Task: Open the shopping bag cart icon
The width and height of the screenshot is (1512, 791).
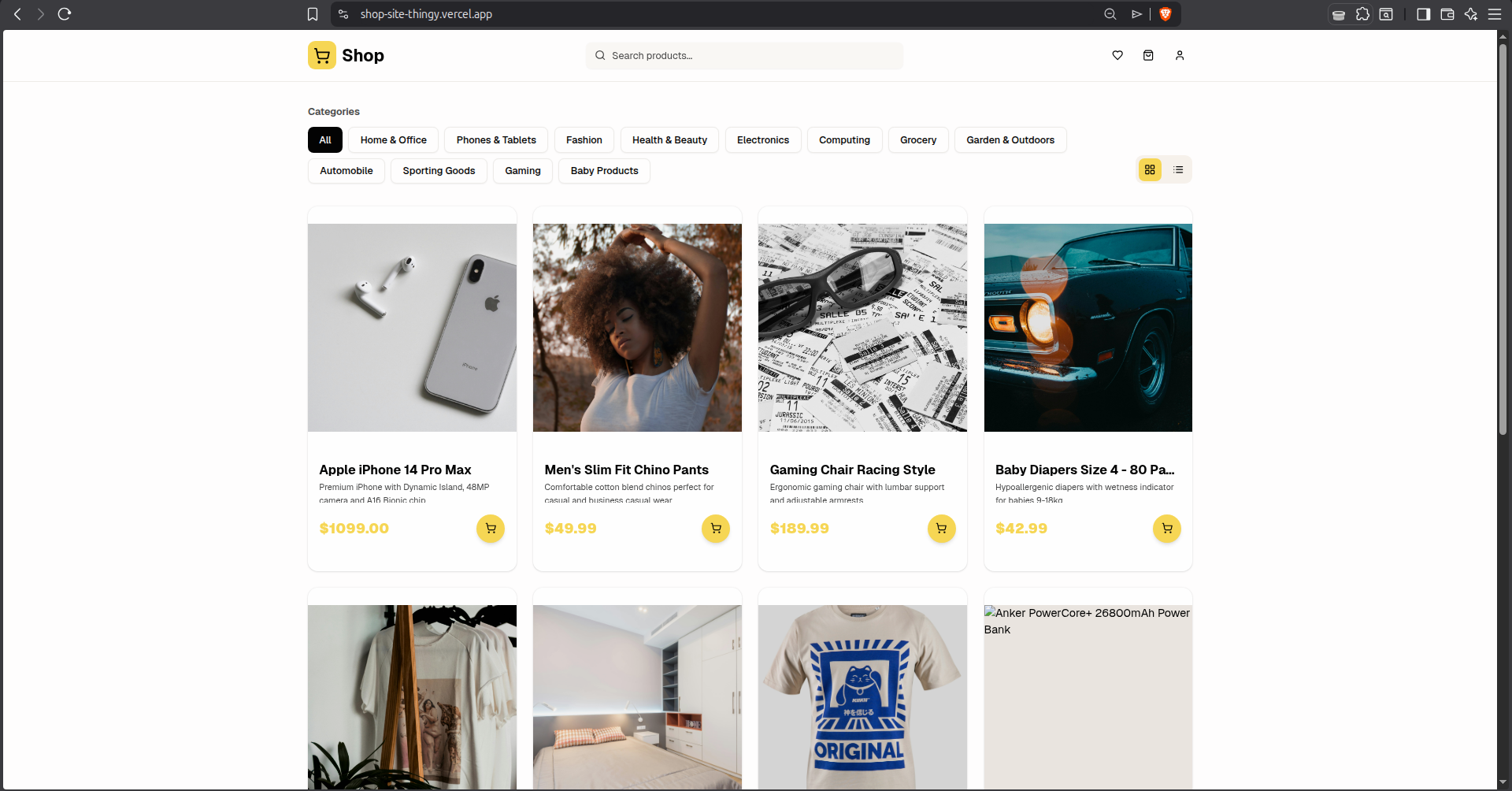Action: 1148,55
